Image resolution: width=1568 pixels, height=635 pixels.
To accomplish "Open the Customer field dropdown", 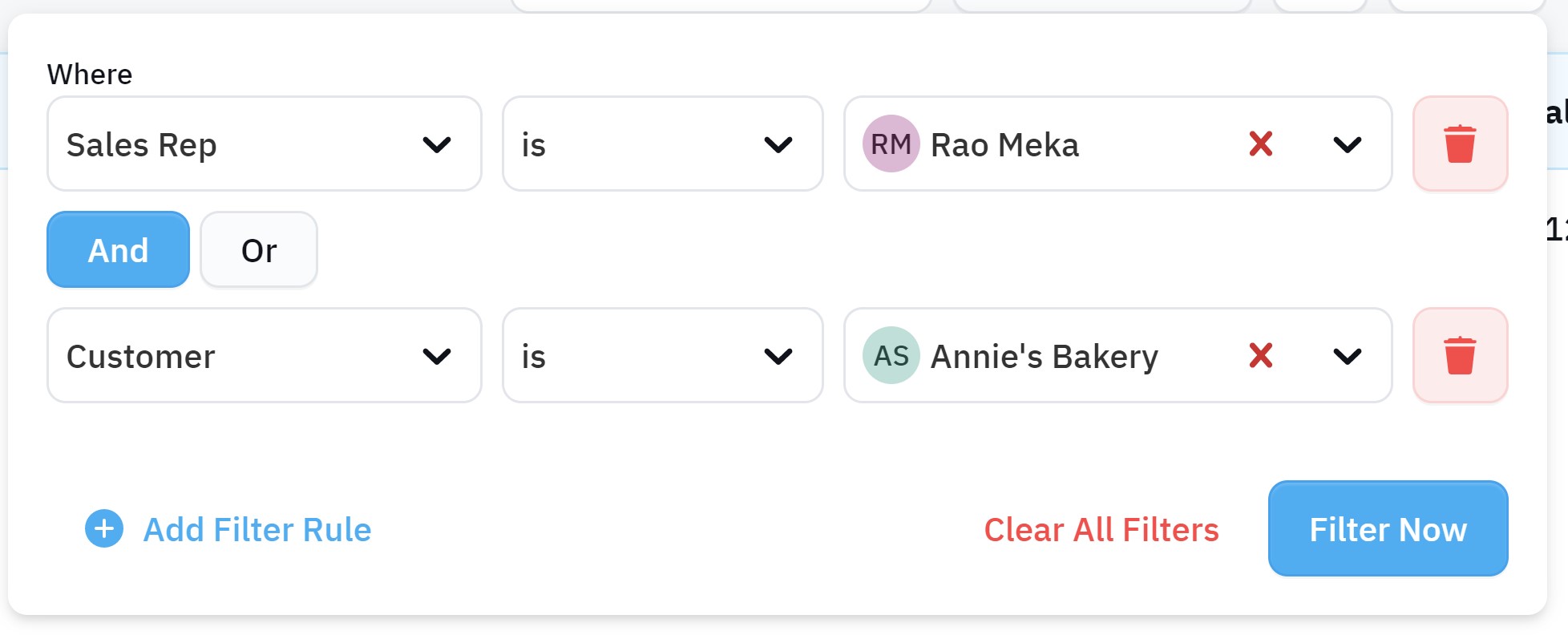I will pyautogui.click(x=265, y=356).
